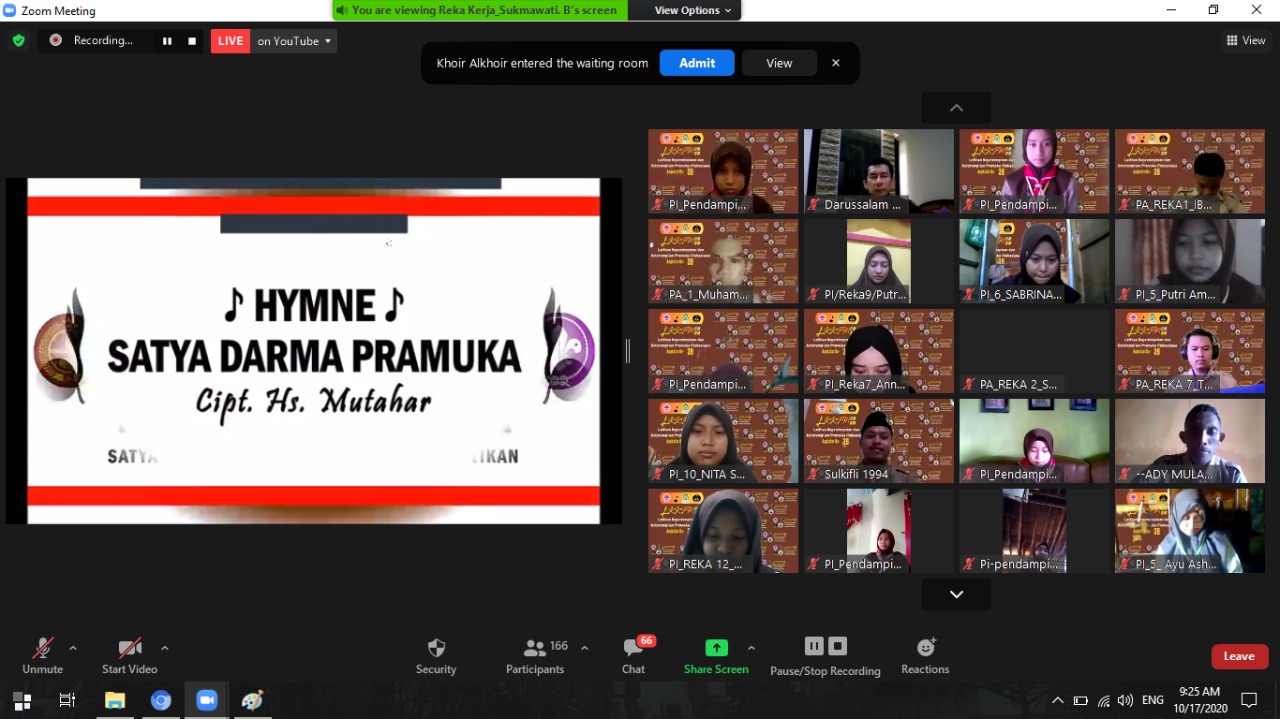Open the Windows Start menu
1280x719 pixels.
[21, 700]
